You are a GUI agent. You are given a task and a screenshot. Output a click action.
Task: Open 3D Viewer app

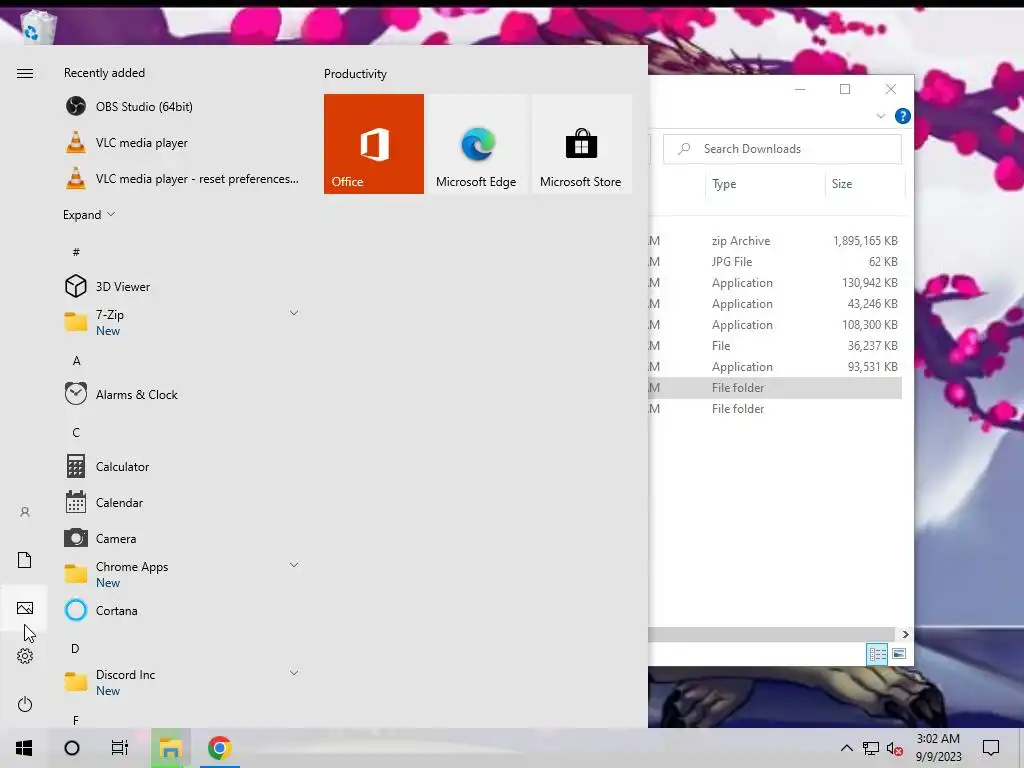pyautogui.click(x=182, y=286)
